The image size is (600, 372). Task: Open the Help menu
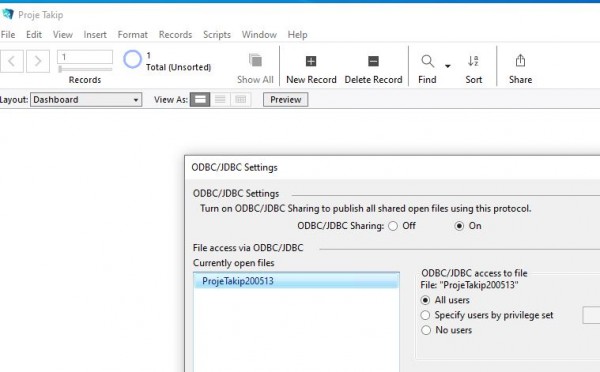click(x=297, y=34)
